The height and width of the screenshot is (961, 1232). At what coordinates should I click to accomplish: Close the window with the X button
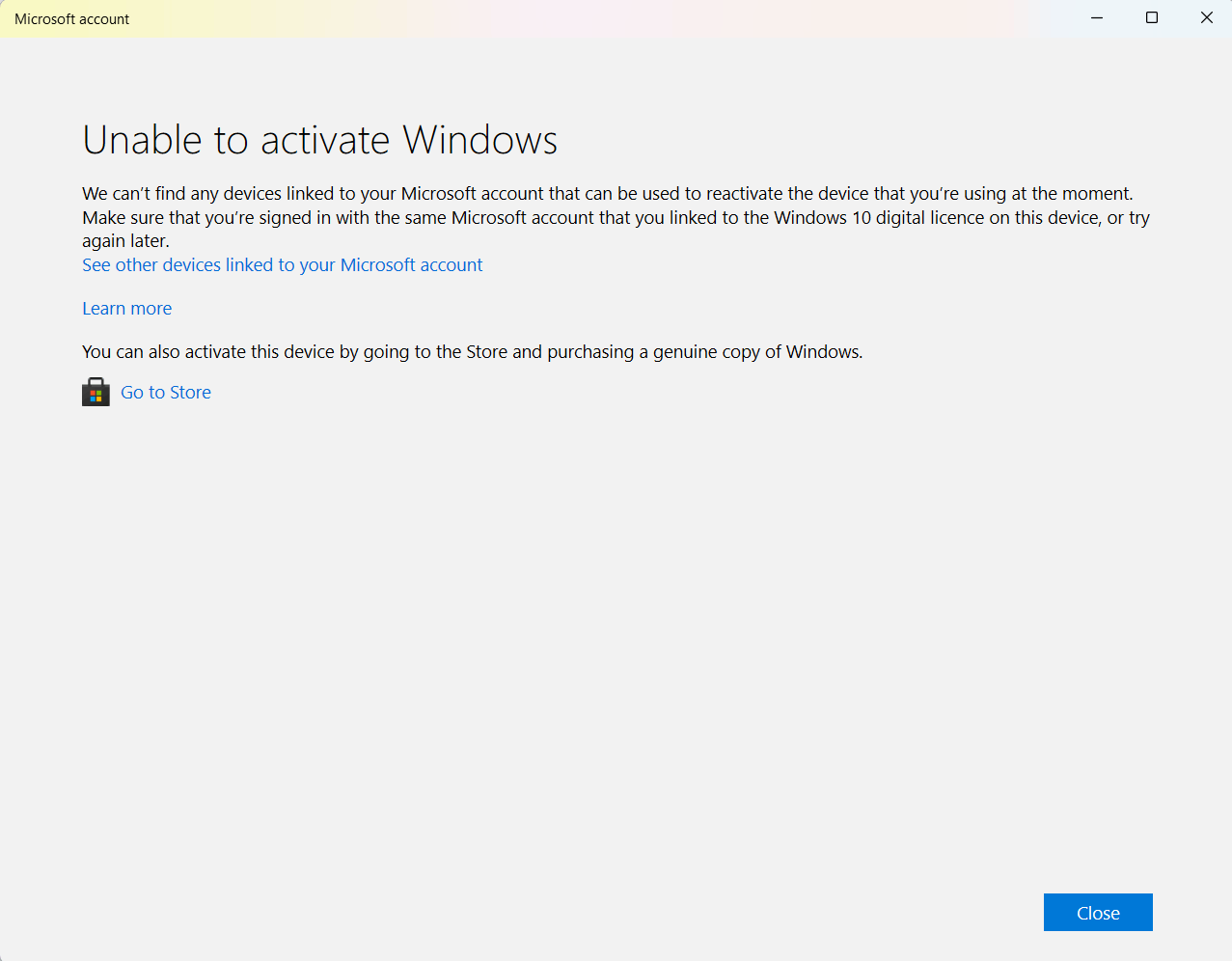point(1206,17)
